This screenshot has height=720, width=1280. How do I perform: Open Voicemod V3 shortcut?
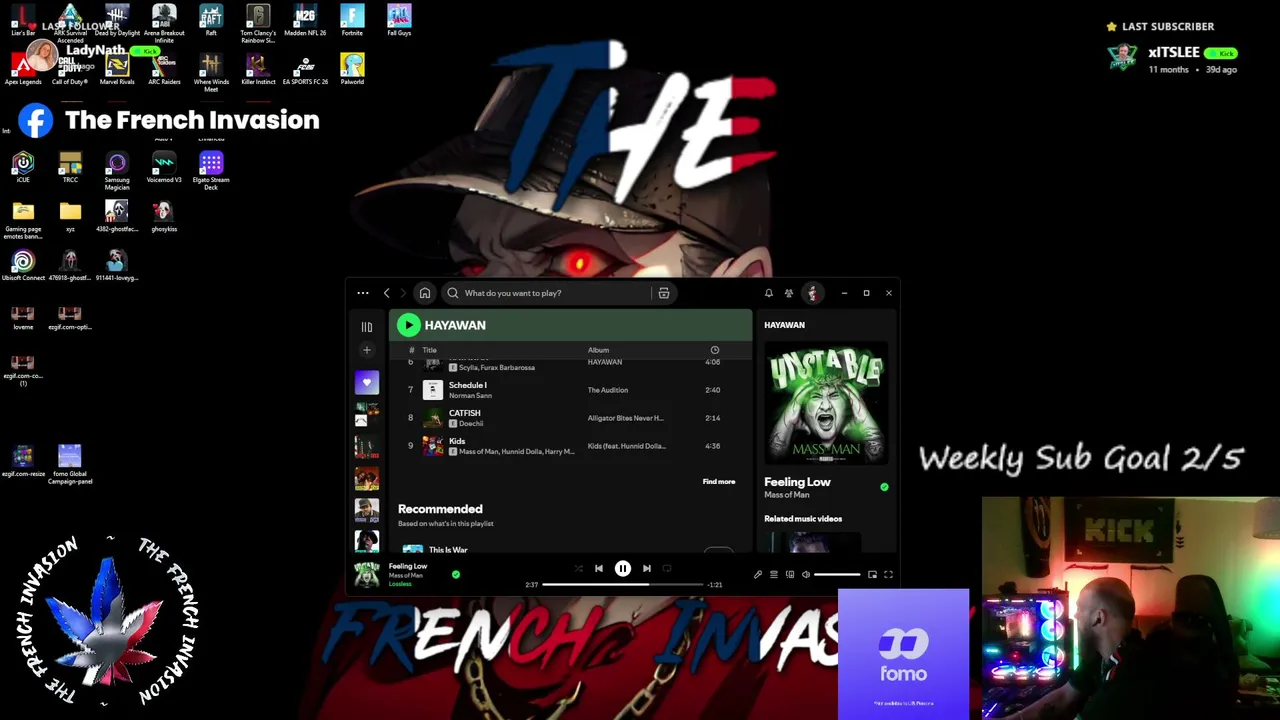[164, 167]
